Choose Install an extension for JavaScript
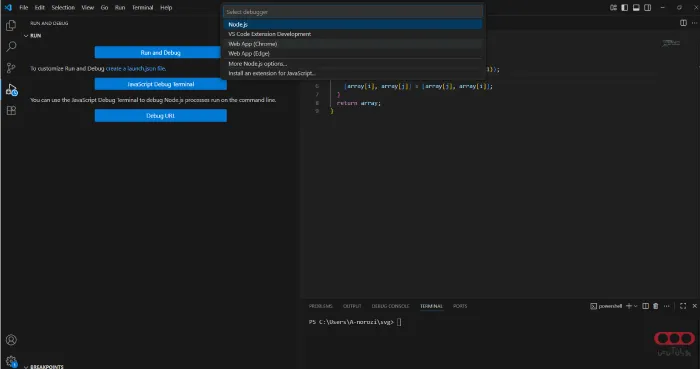This screenshot has width=700, height=369. (x=353, y=73)
